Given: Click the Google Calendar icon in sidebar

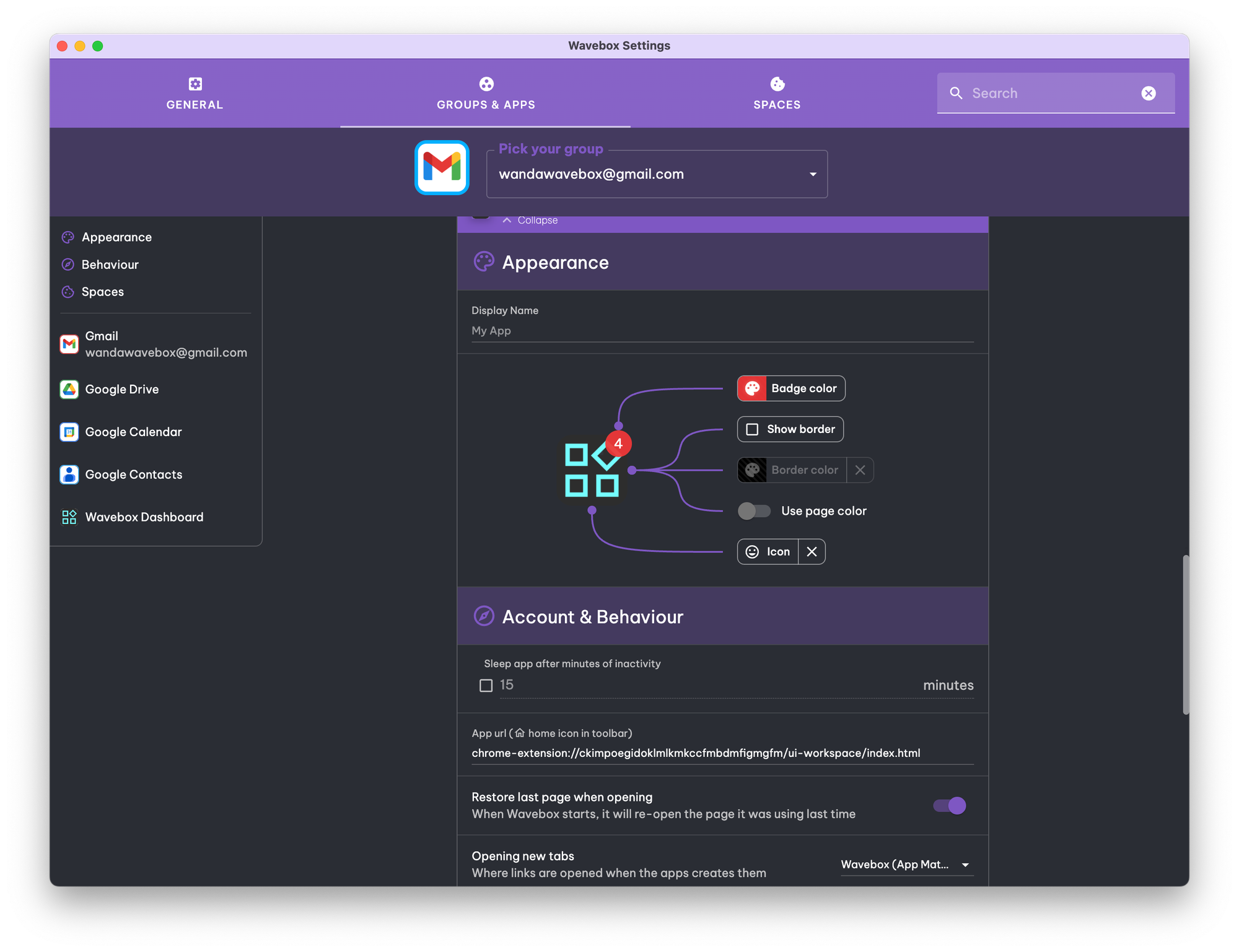Looking at the screenshot, I should point(69,432).
